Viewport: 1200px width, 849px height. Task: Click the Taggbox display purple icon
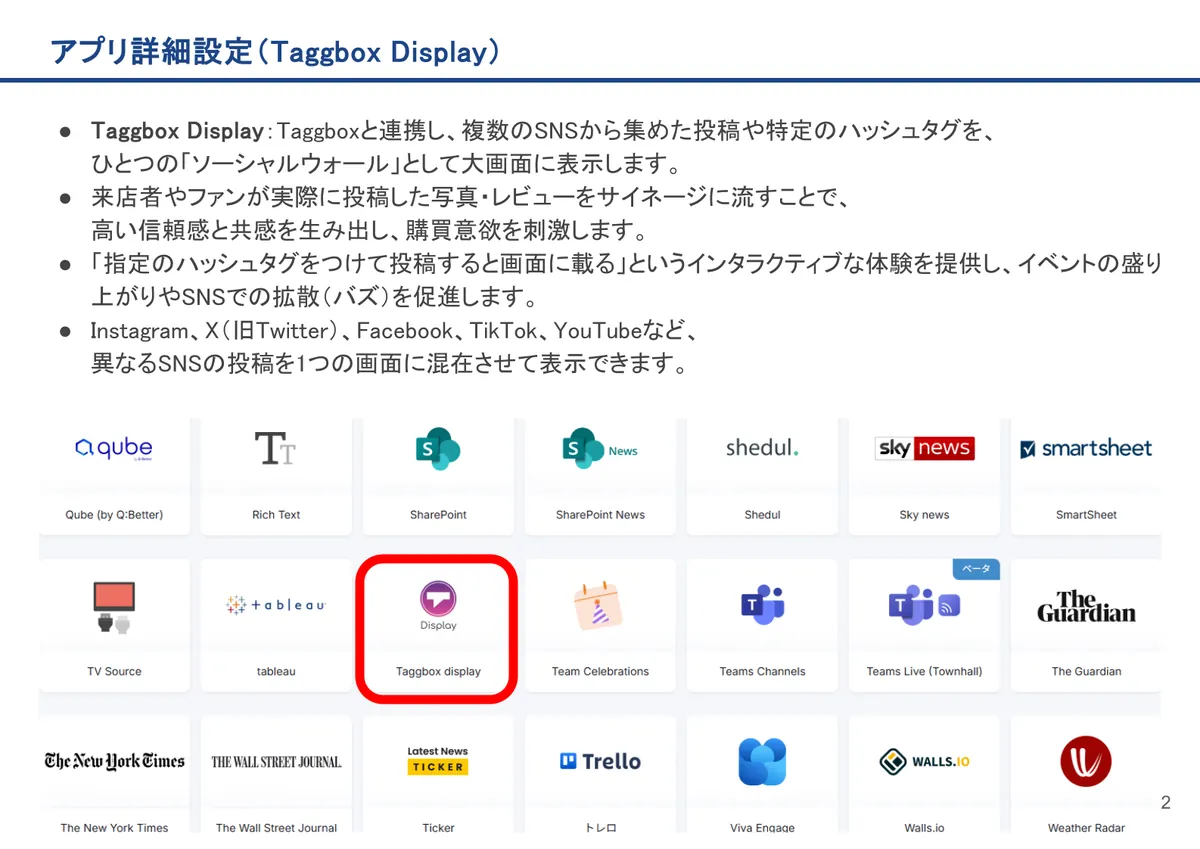pyautogui.click(x=438, y=599)
